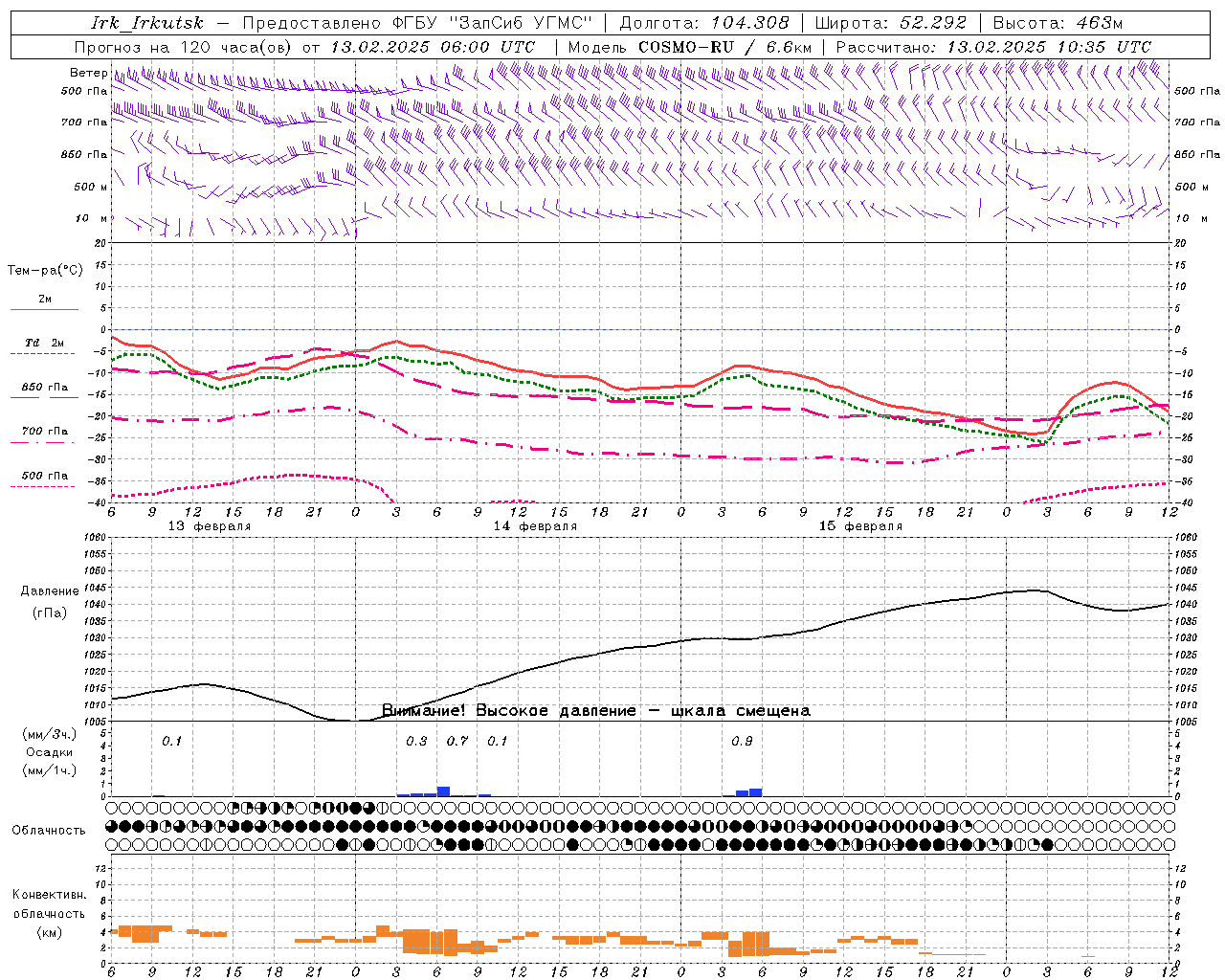Click the precipitation amount 0.3
The width and height of the screenshot is (1225, 980).
(416, 742)
